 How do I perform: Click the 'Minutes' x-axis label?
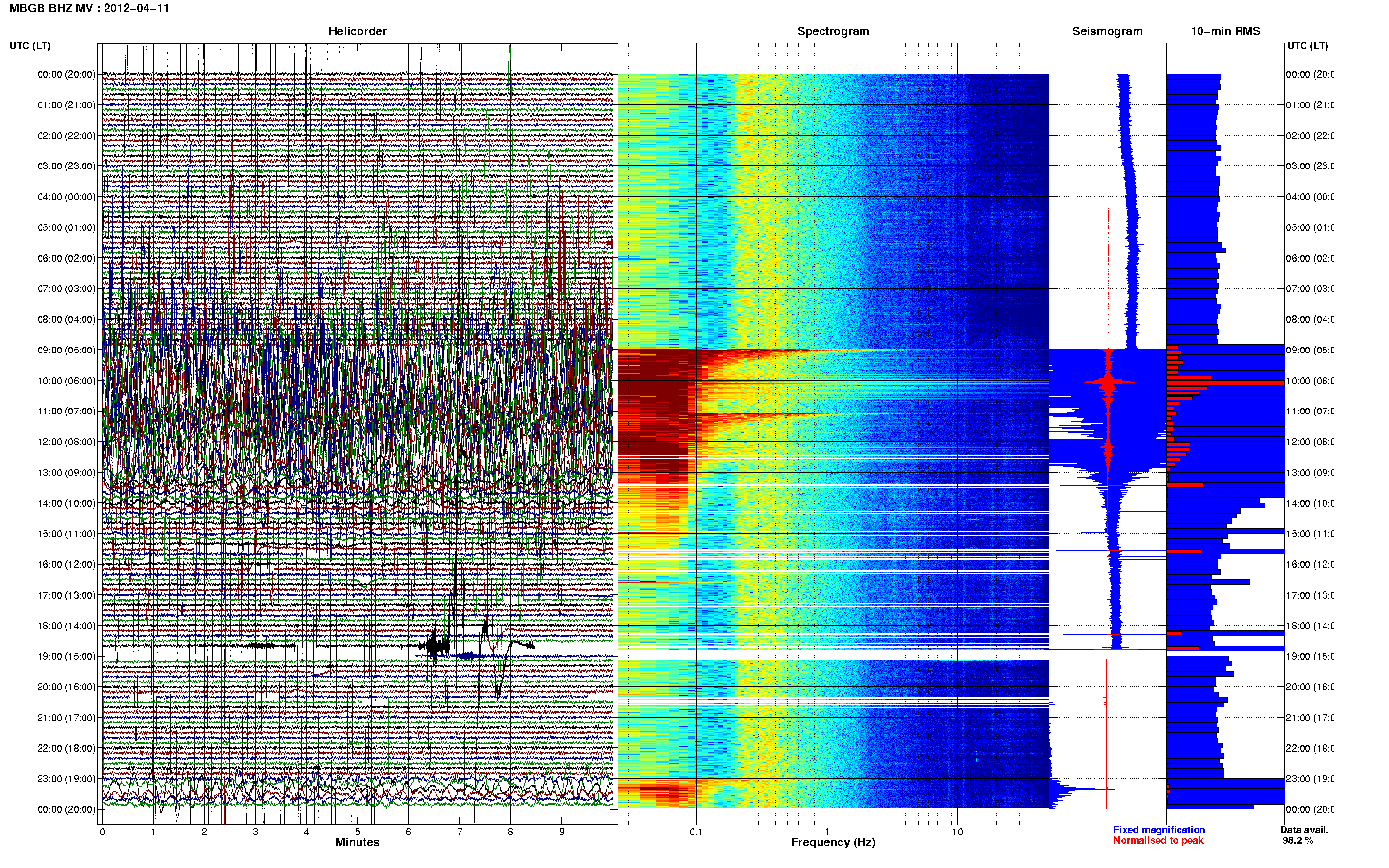click(357, 842)
